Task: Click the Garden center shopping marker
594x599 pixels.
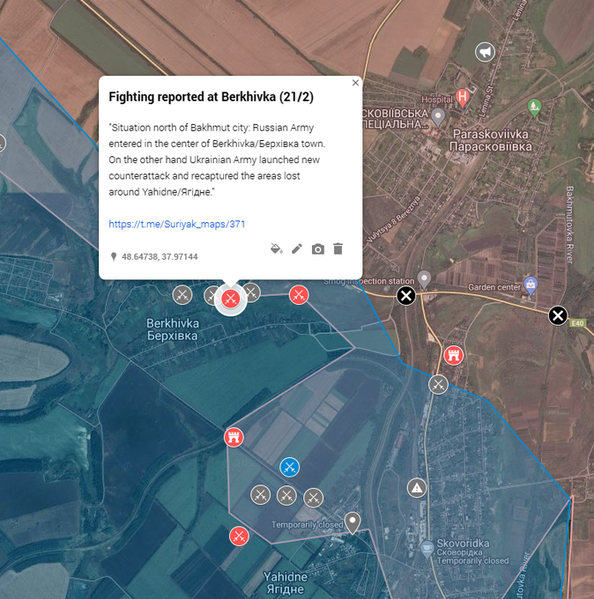Action: coord(531,285)
